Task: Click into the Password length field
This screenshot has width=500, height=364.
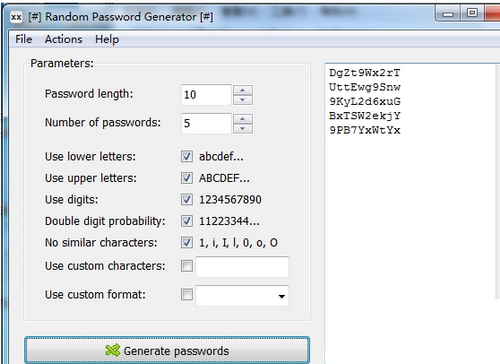Action: [x=206, y=95]
